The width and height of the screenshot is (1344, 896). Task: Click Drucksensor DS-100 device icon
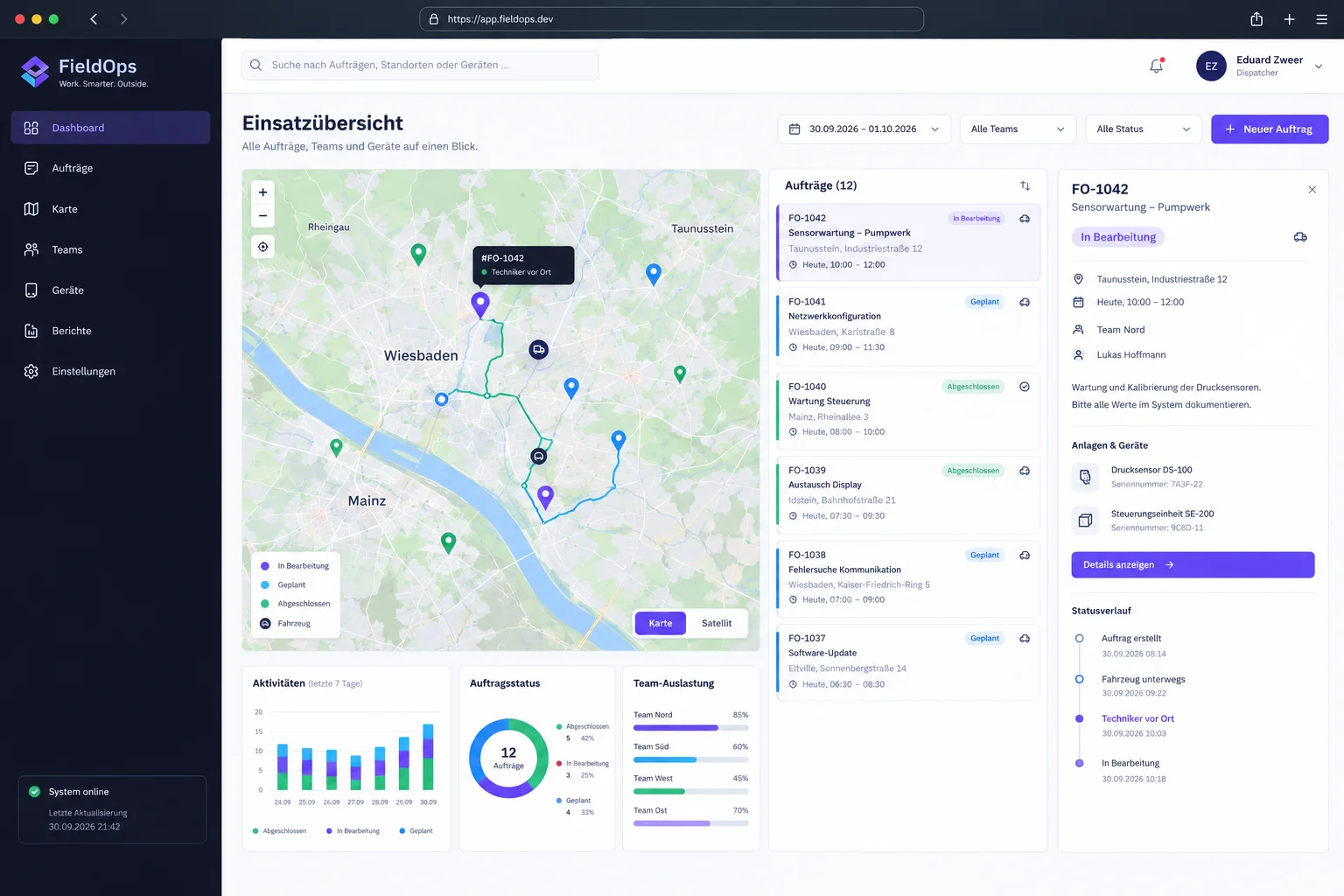click(1085, 477)
